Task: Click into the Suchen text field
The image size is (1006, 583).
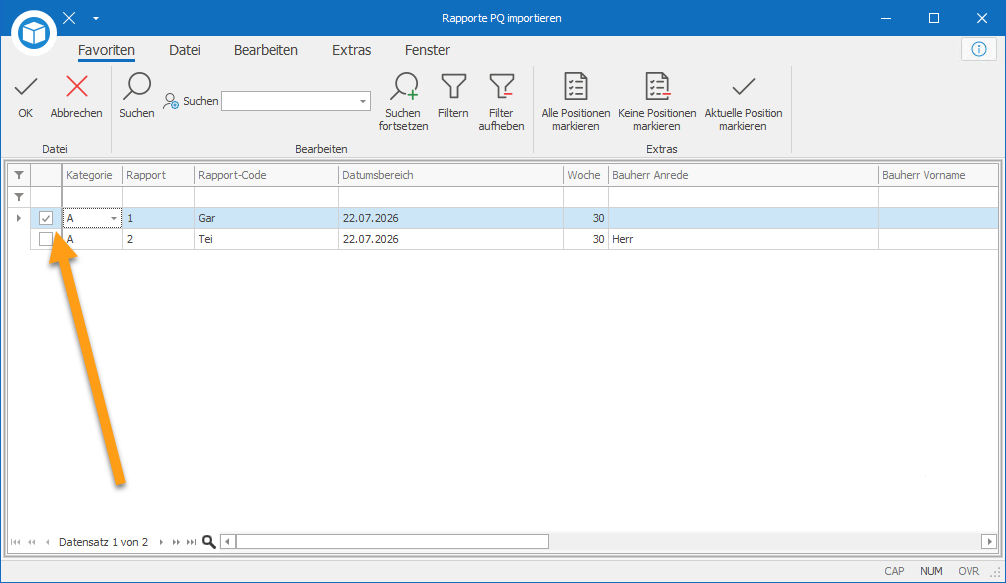Action: [x=289, y=101]
